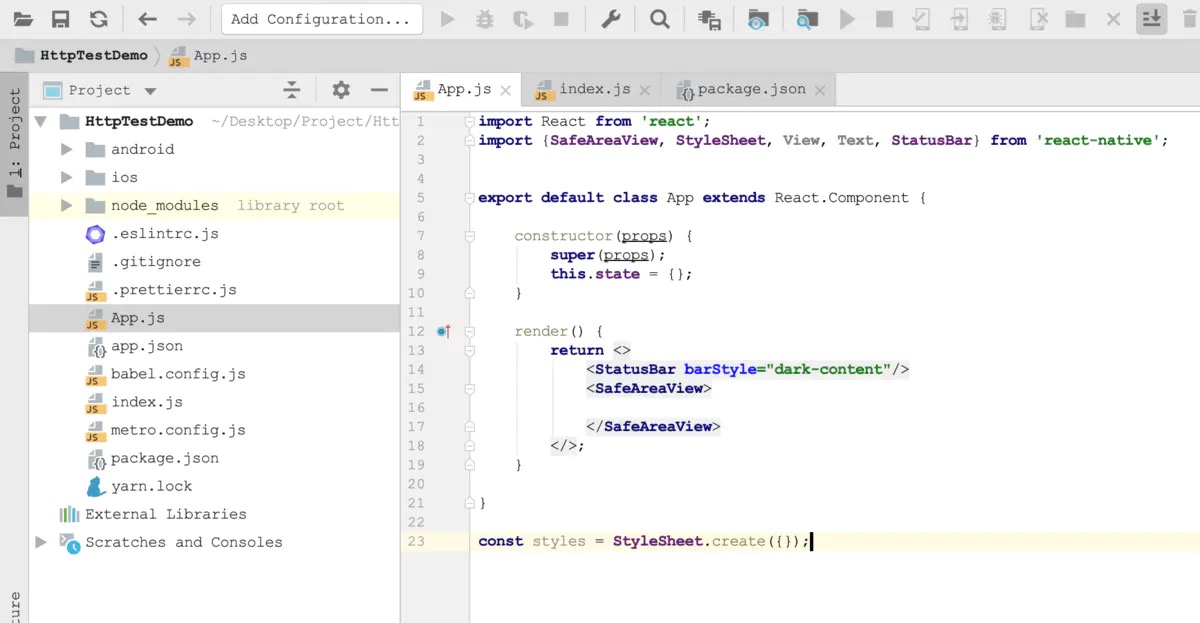Open Project panel gear options
This screenshot has height=623, width=1200.
click(x=341, y=90)
